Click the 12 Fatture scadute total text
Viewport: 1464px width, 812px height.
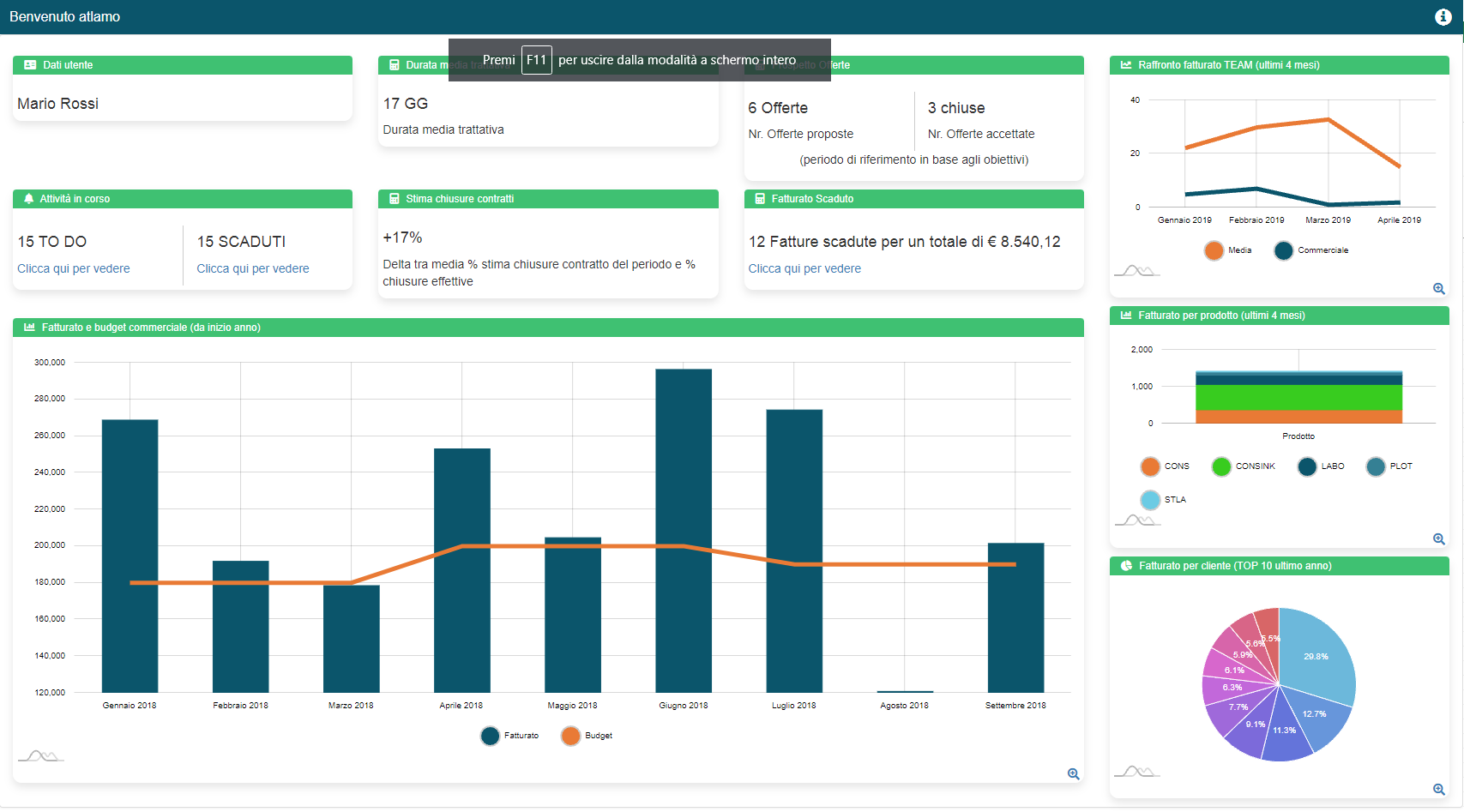(905, 242)
